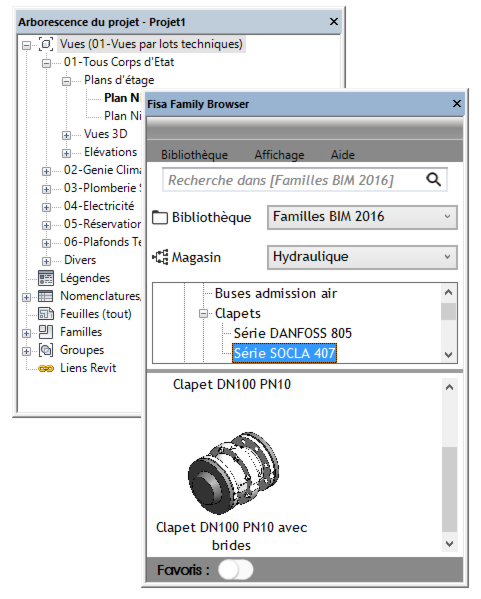Click in the Recherche dans Familles field
Image resolution: width=481 pixels, height=599 pixels.
click(294, 180)
